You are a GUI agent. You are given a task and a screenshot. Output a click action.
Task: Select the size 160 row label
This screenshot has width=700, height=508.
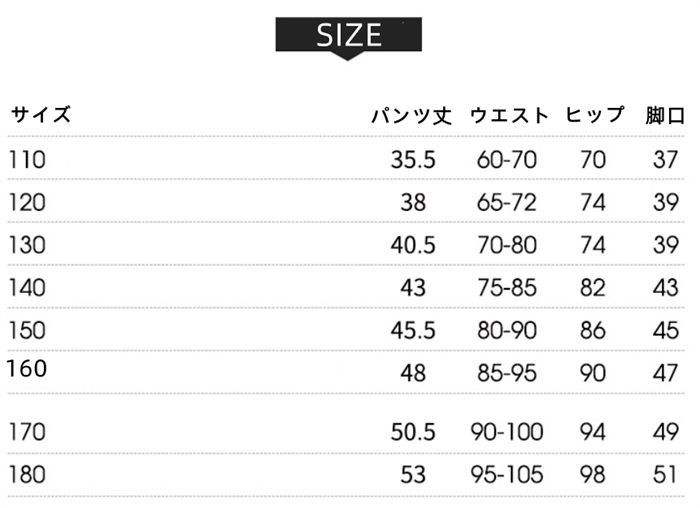tap(27, 368)
